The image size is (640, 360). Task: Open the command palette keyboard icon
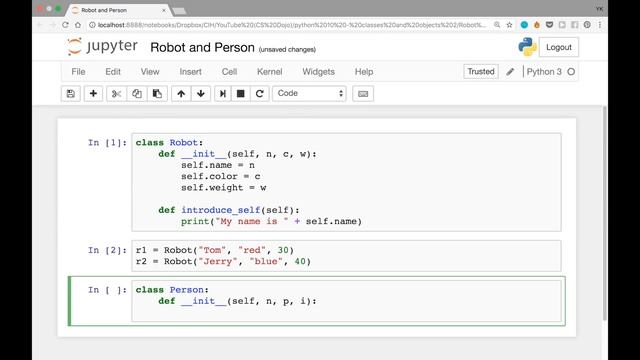[363, 93]
